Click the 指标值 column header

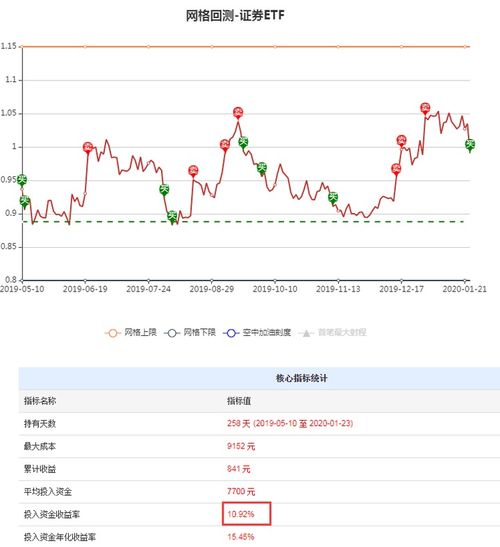(239, 401)
